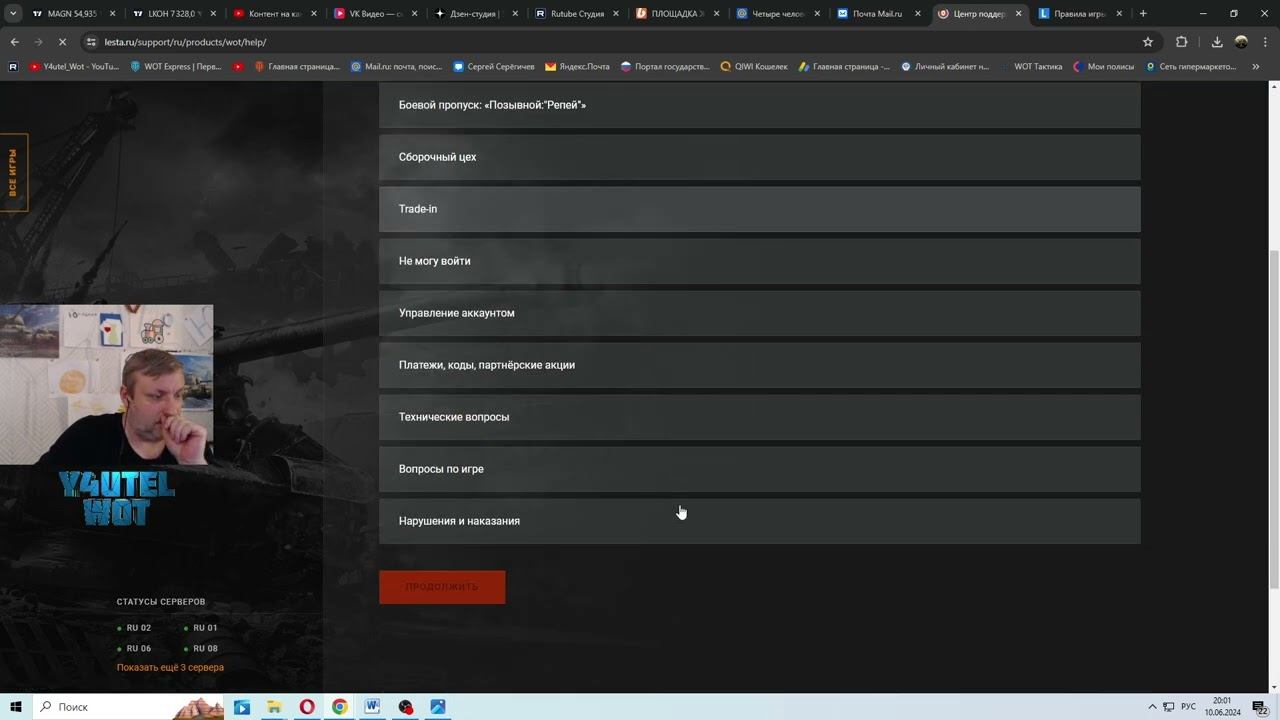
Task: Show hidden system tray icons
Action: click(1152, 707)
